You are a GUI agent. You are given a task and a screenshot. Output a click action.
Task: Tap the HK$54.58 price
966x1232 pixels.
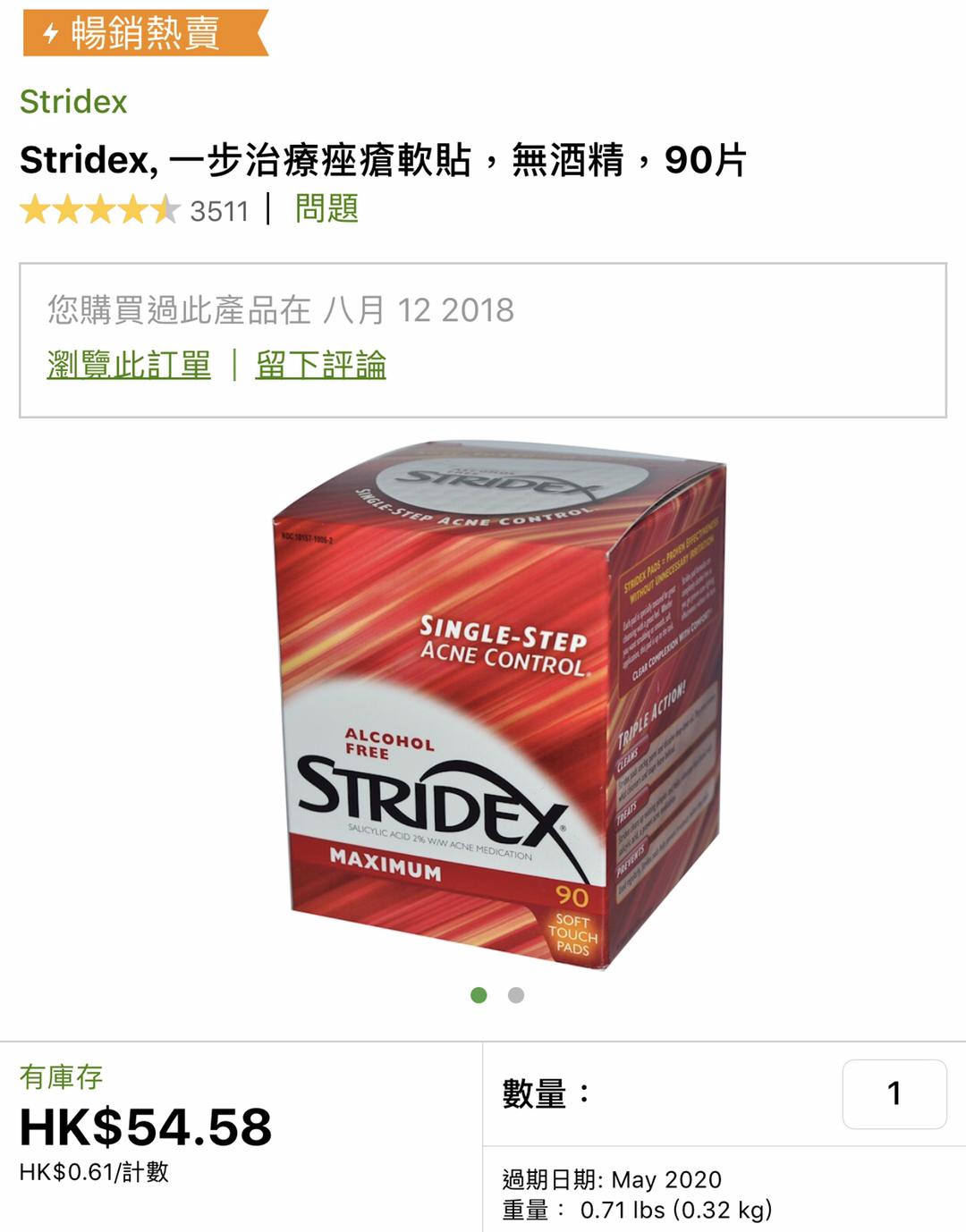(146, 1127)
